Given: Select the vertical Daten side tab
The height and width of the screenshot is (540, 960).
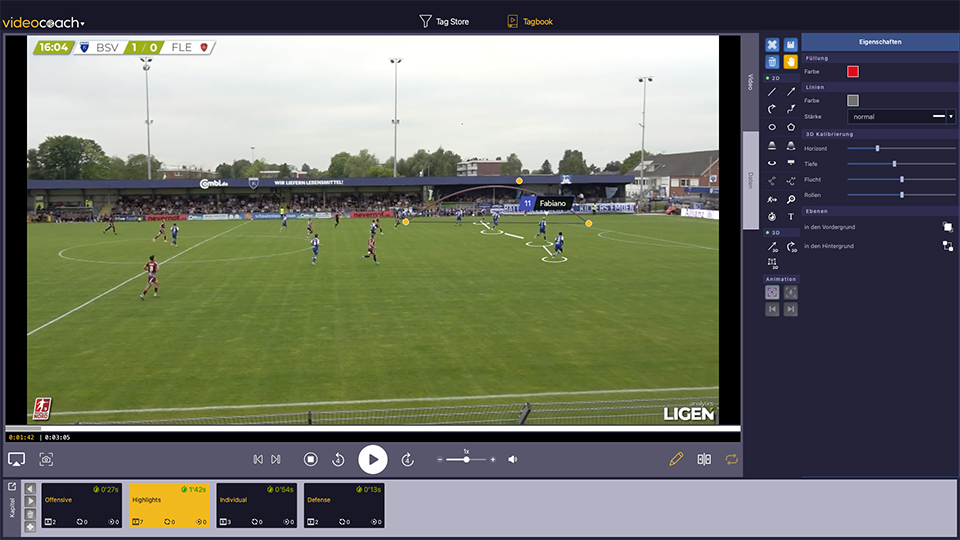Looking at the screenshot, I should click(751, 181).
